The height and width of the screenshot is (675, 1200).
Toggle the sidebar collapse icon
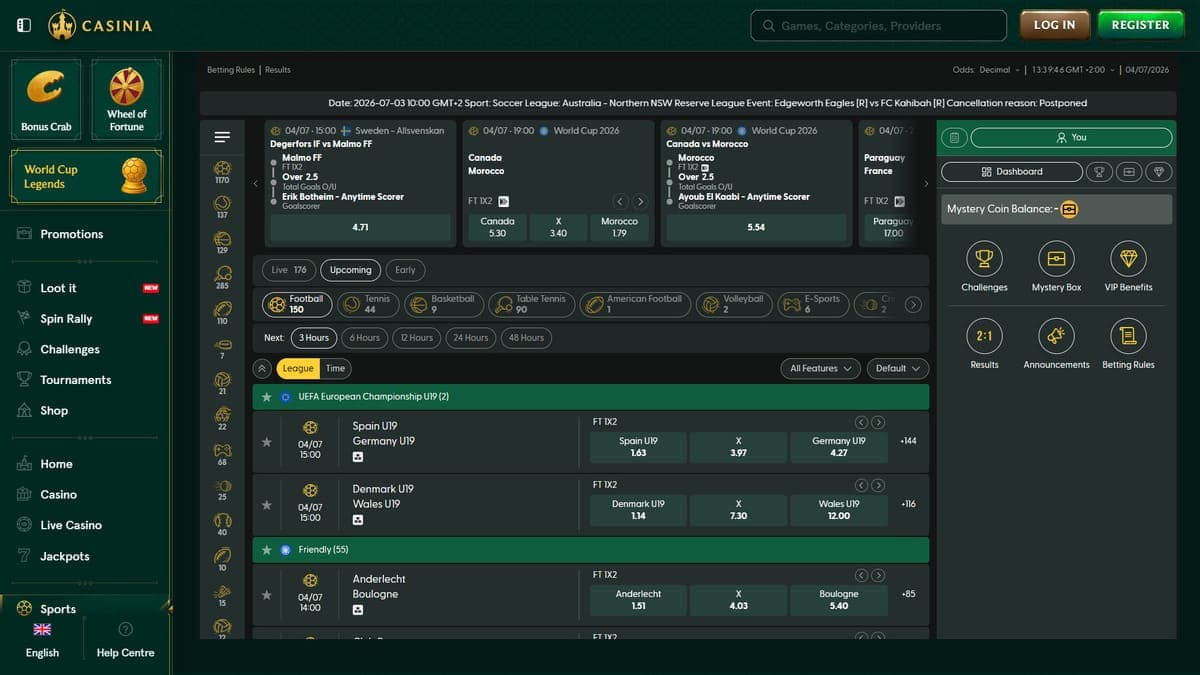click(x=25, y=25)
